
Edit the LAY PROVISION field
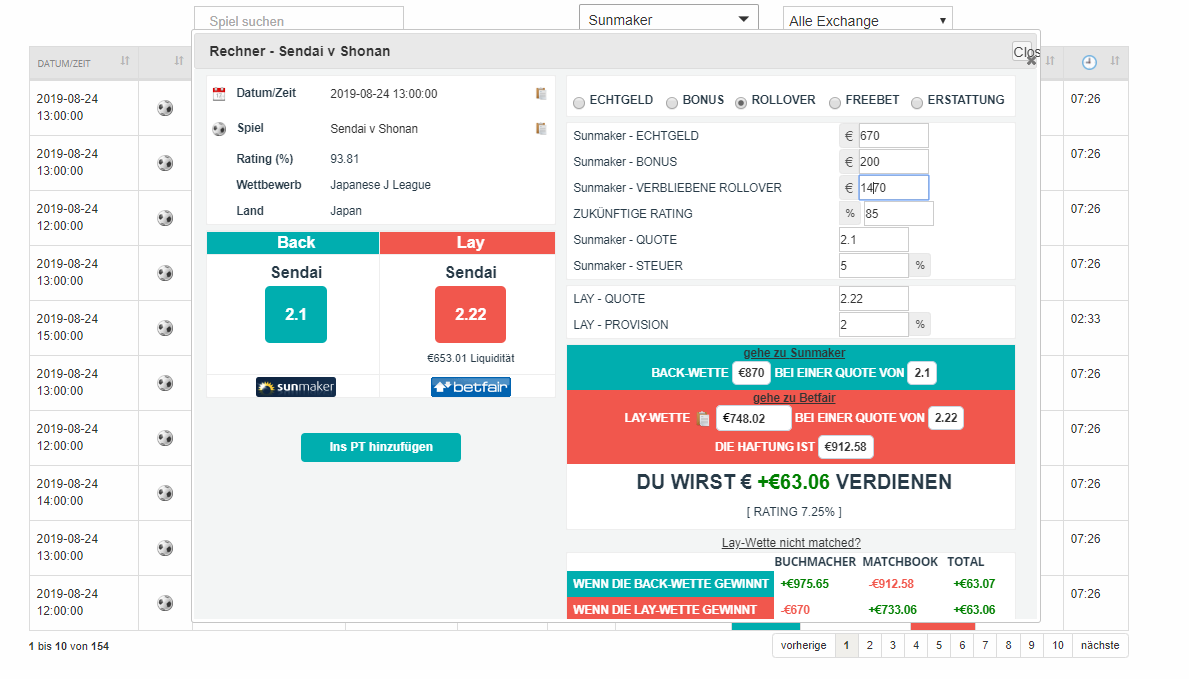[x=874, y=325]
